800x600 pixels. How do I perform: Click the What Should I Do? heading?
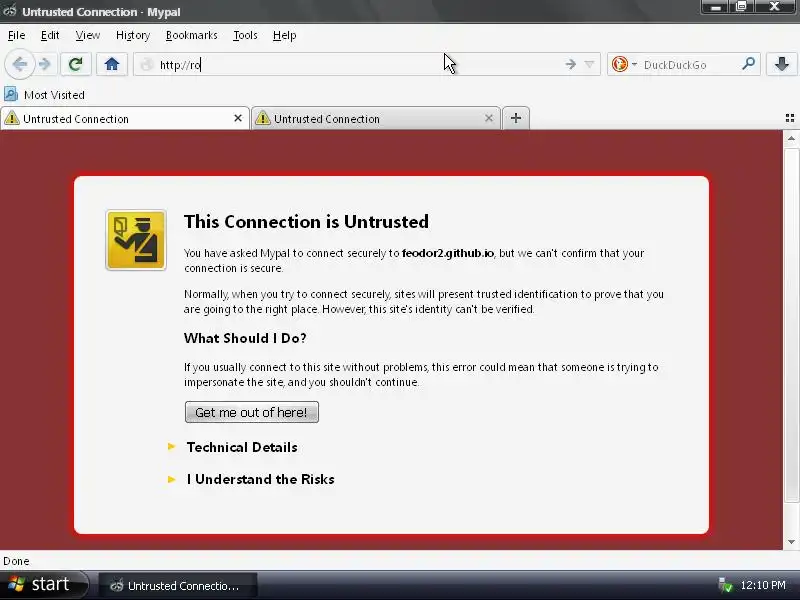click(x=245, y=338)
